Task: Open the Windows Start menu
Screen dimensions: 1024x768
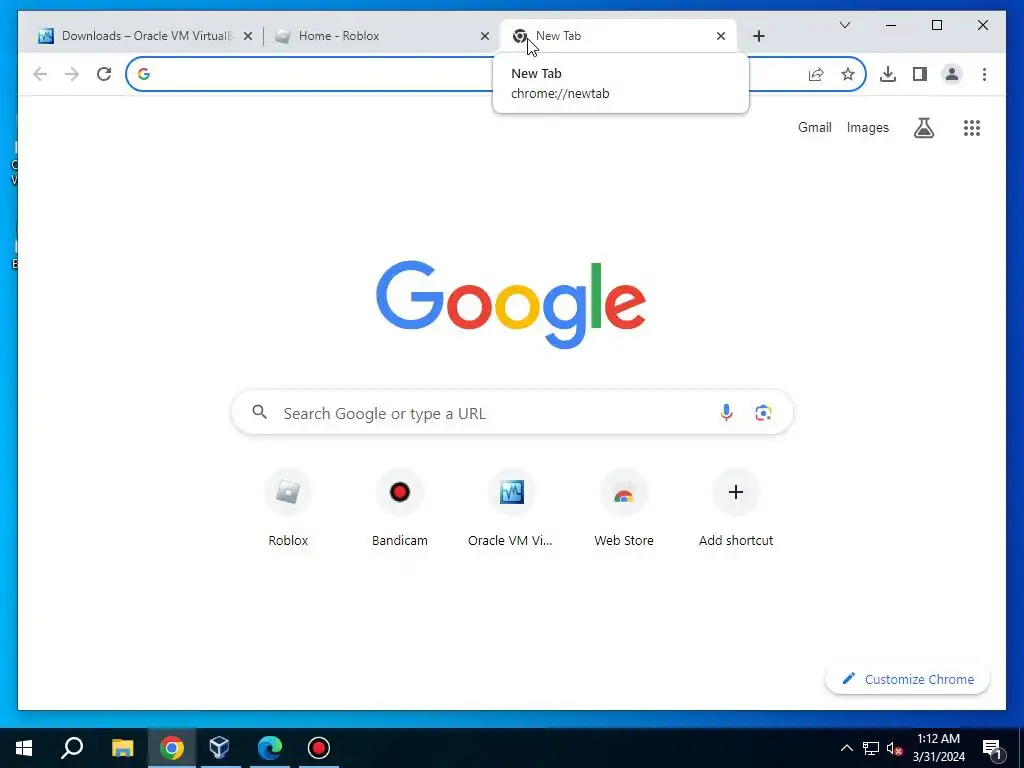Action: tap(24, 748)
